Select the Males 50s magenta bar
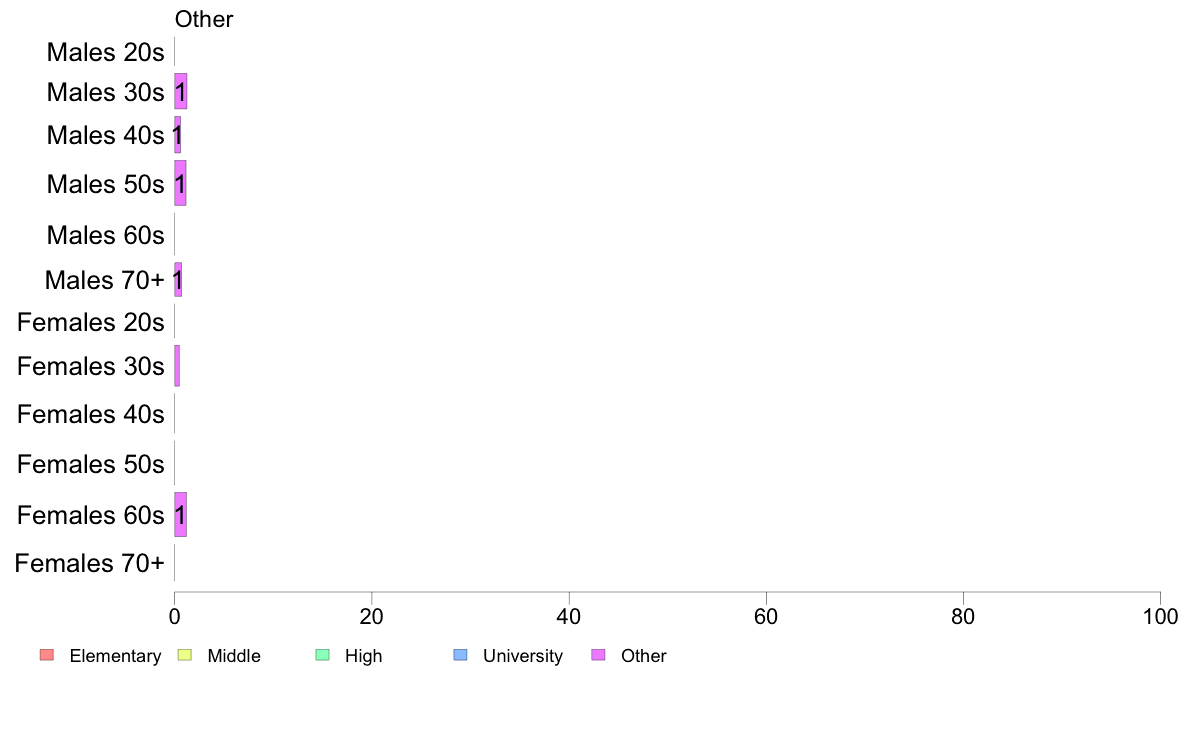The height and width of the screenshot is (736, 1188). click(180, 183)
